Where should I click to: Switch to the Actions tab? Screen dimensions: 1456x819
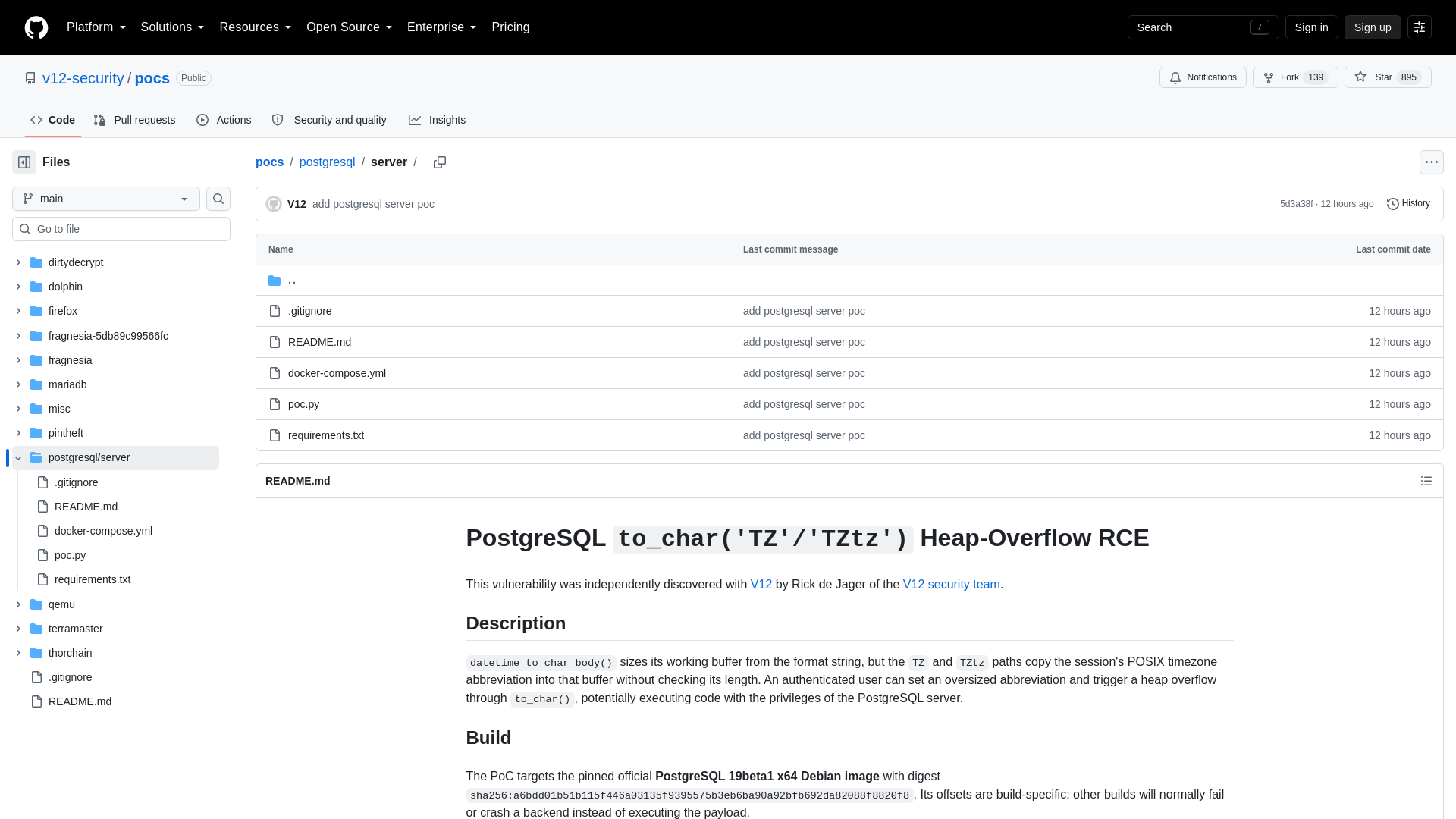(x=224, y=120)
